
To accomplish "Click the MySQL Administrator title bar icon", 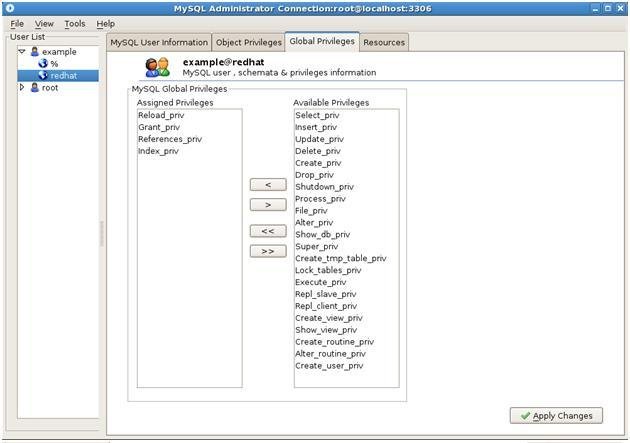I will coord(10,8).
